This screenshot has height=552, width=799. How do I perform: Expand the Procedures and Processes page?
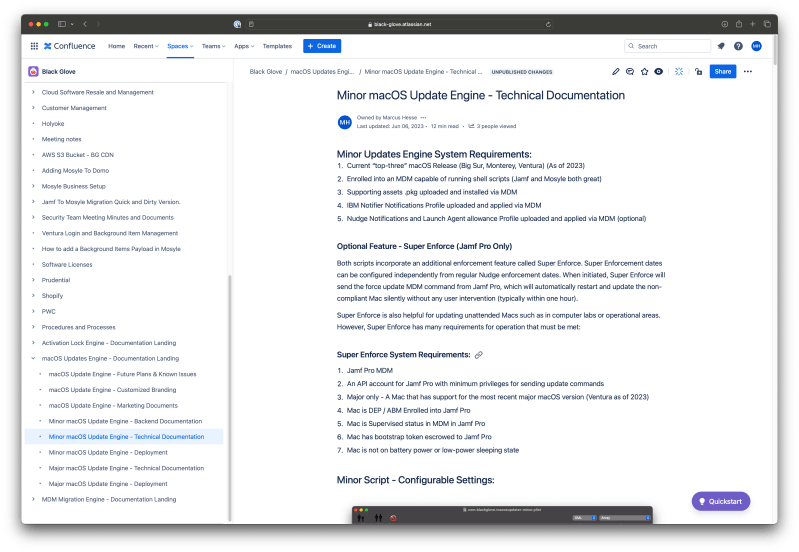[33, 327]
